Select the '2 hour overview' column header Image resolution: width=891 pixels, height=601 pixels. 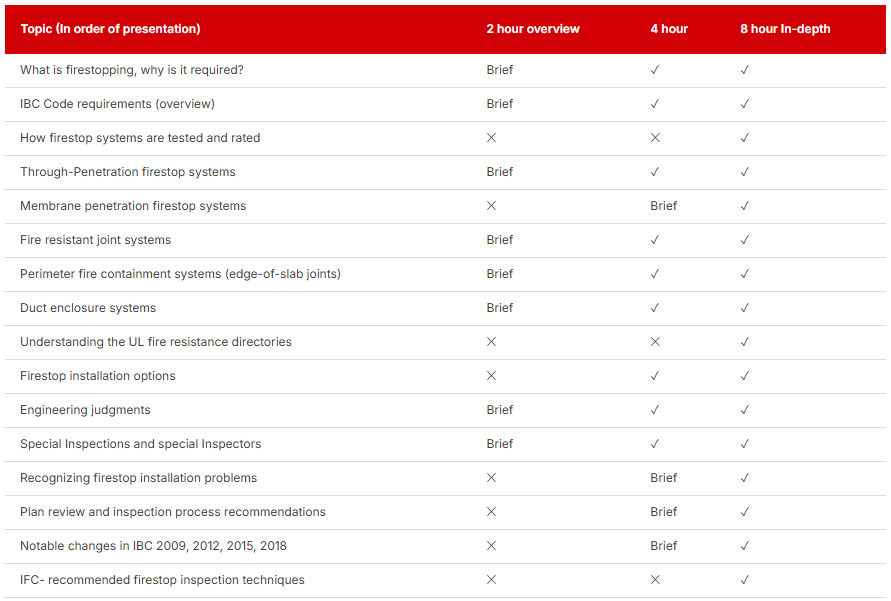pos(532,29)
